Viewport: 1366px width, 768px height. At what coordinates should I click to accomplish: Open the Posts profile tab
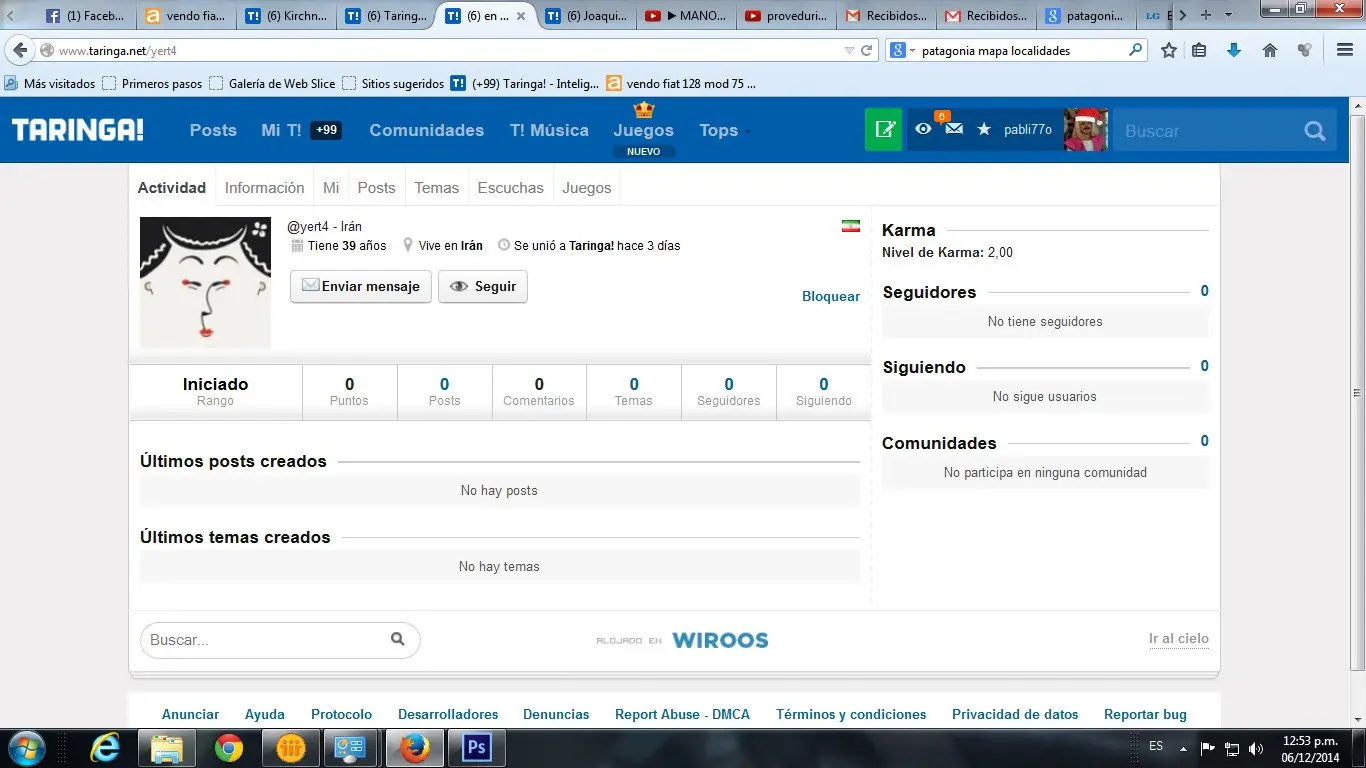pyautogui.click(x=376, y=188)
